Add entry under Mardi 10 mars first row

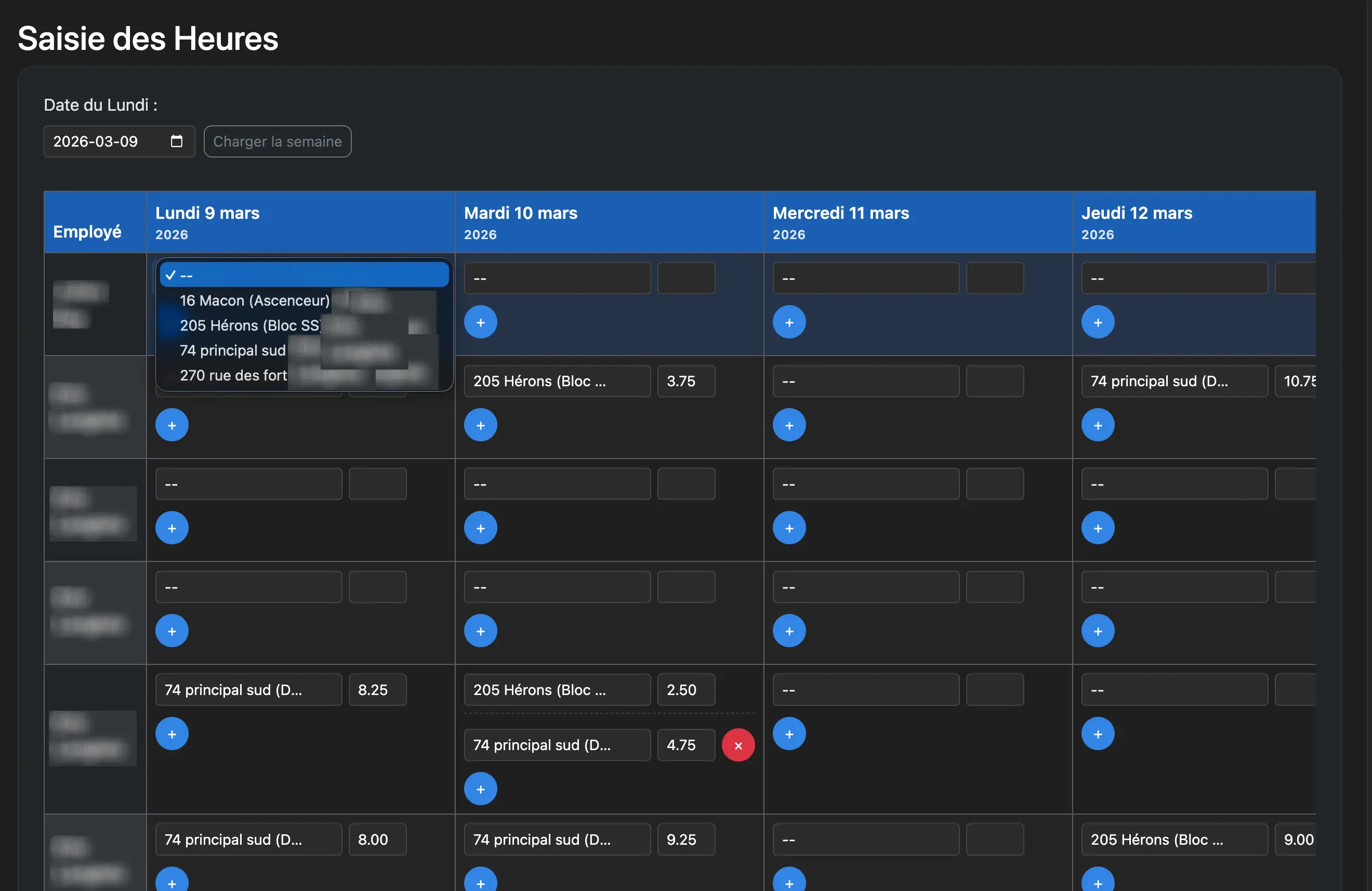pos(480,322)
